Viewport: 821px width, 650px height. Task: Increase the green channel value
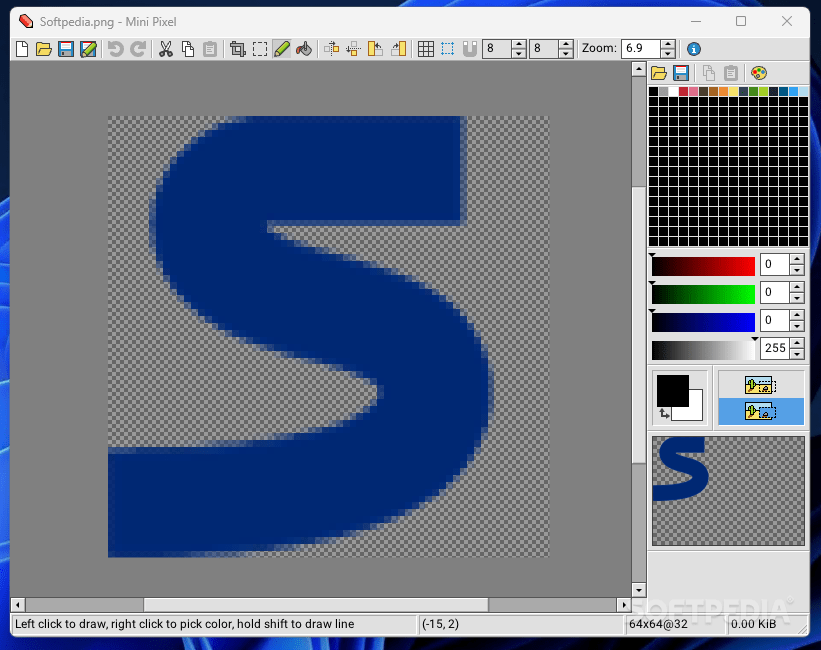tap(797, 287)
